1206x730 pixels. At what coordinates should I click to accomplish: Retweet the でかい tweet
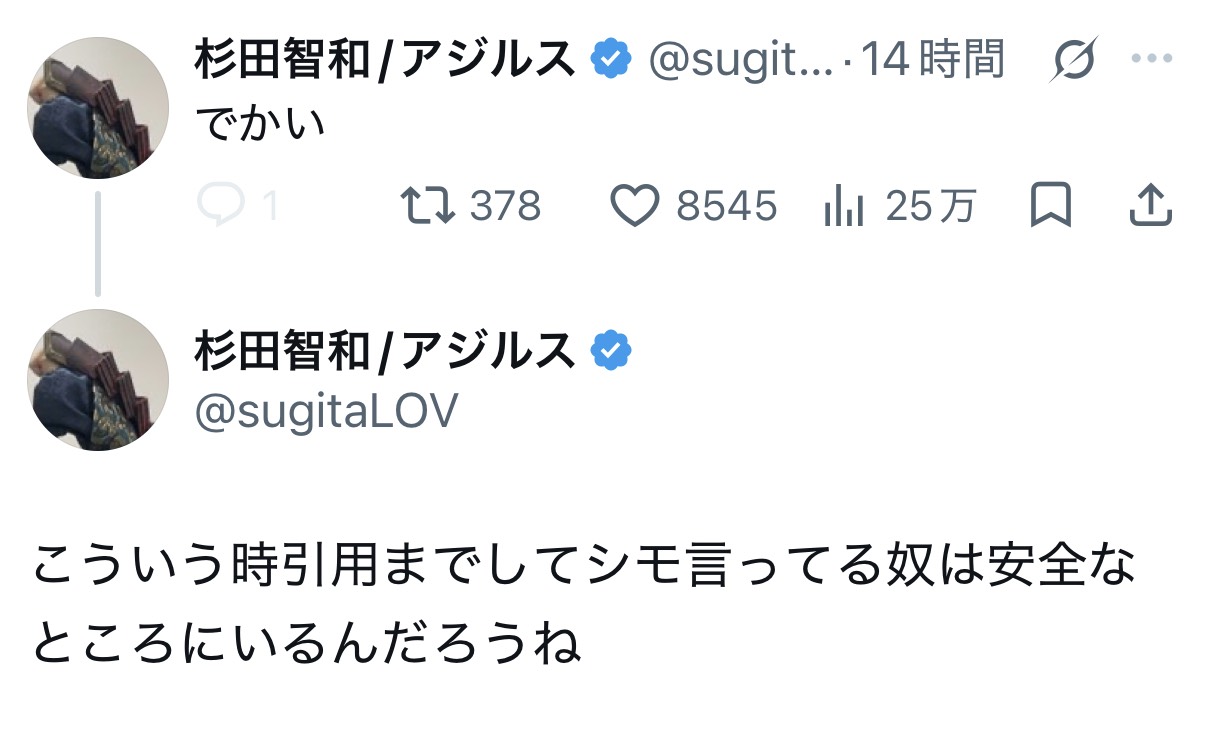(427, 206)
